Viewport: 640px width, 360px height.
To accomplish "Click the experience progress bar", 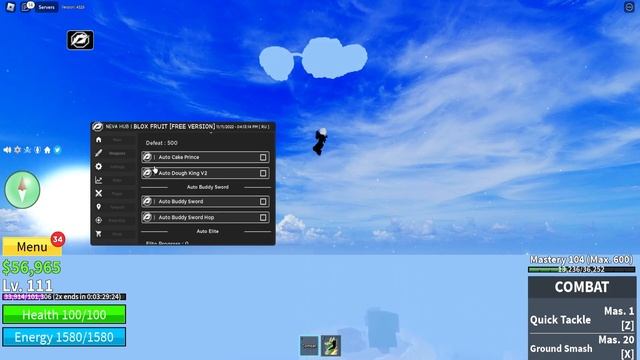I will click(64, 297).
